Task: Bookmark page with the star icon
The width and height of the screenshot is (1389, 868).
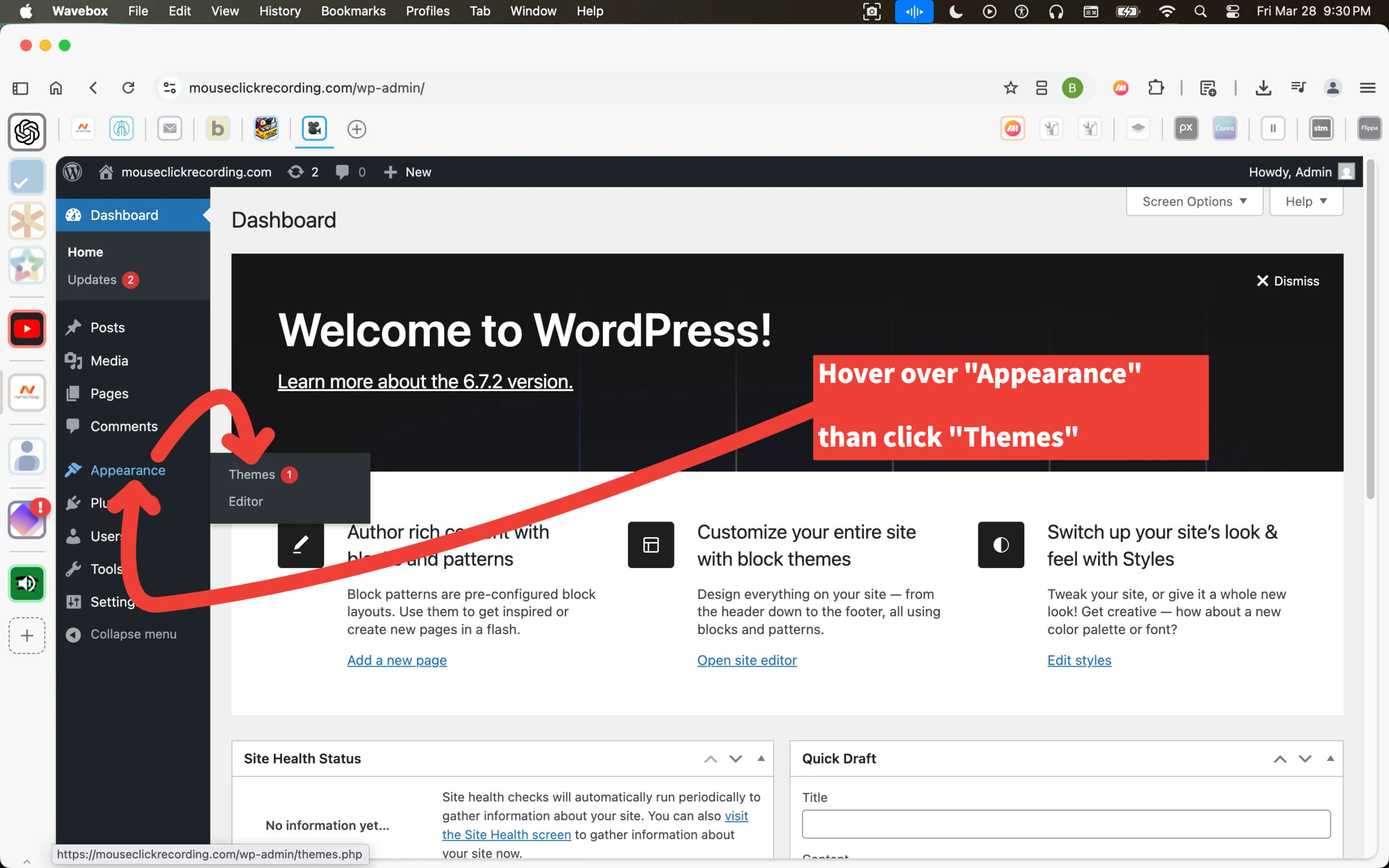Action: coord(1010,88)
